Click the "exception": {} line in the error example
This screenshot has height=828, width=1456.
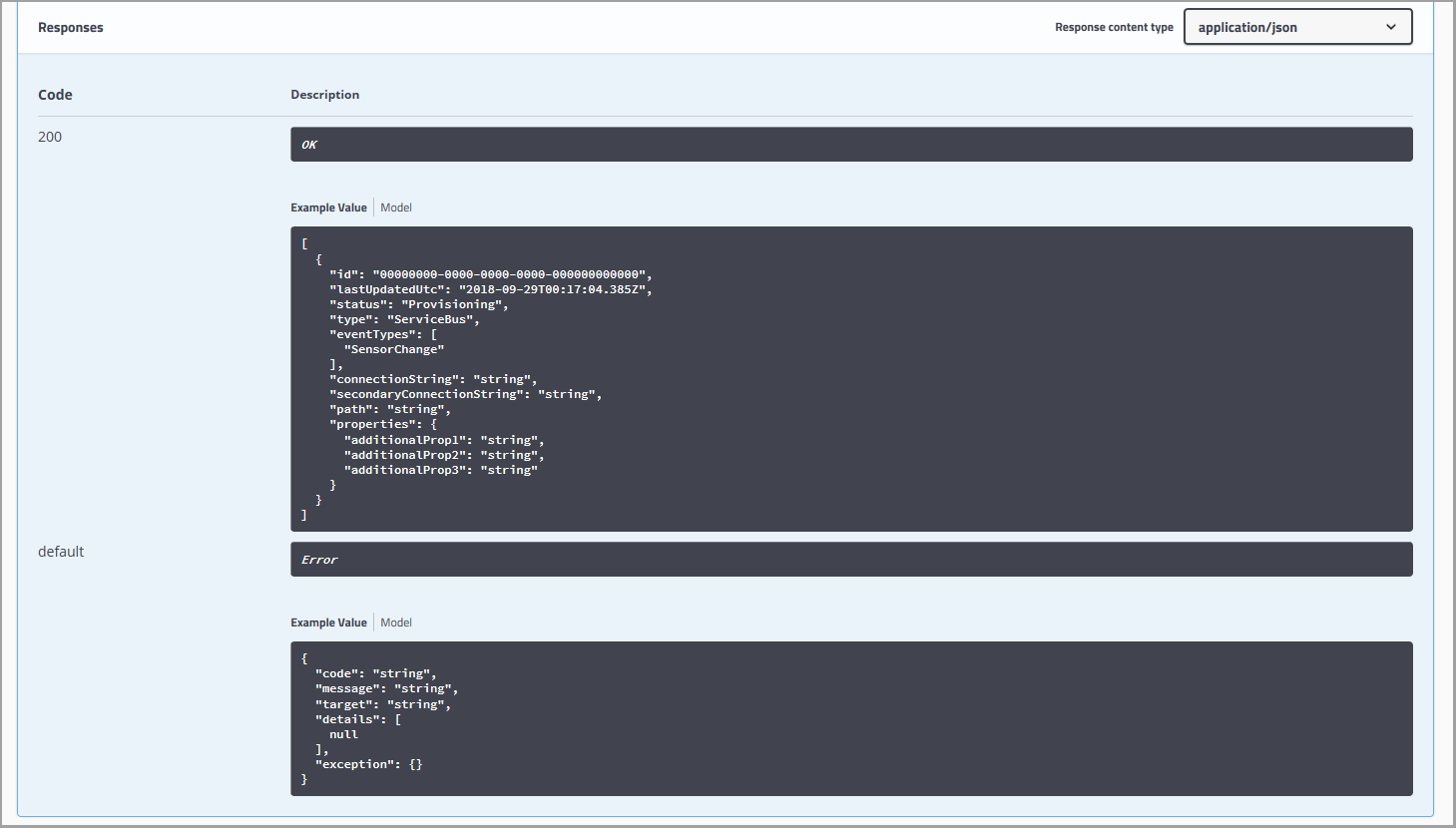(x=368, y=764)
